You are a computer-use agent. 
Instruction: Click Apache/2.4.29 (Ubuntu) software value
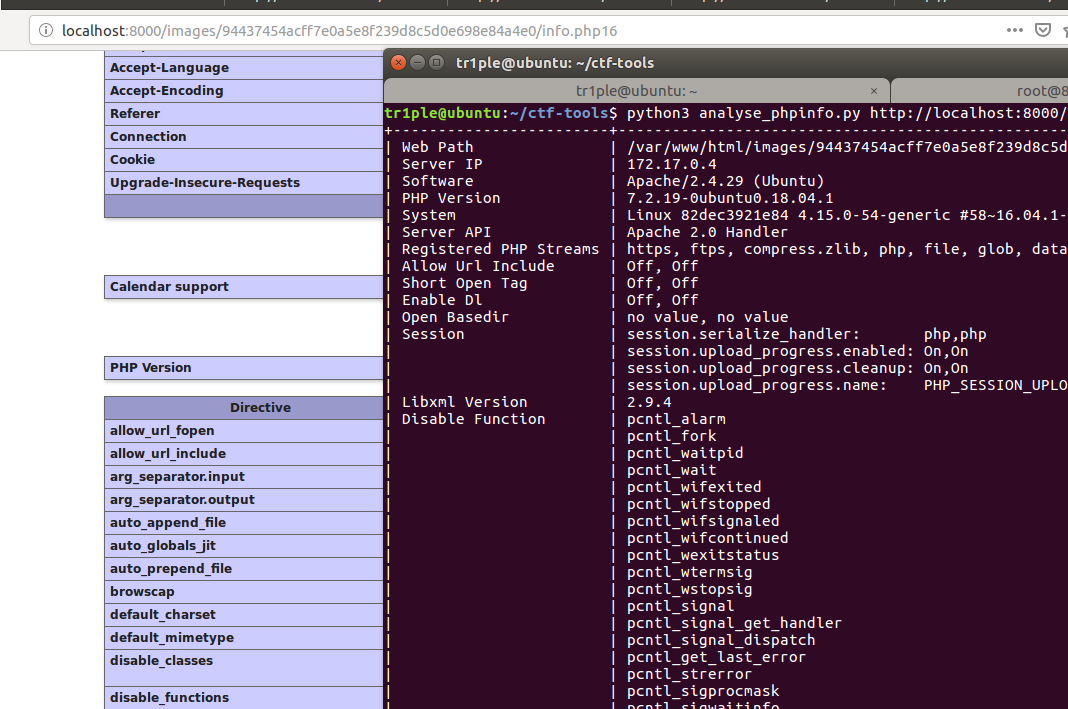tap(725, 181)
